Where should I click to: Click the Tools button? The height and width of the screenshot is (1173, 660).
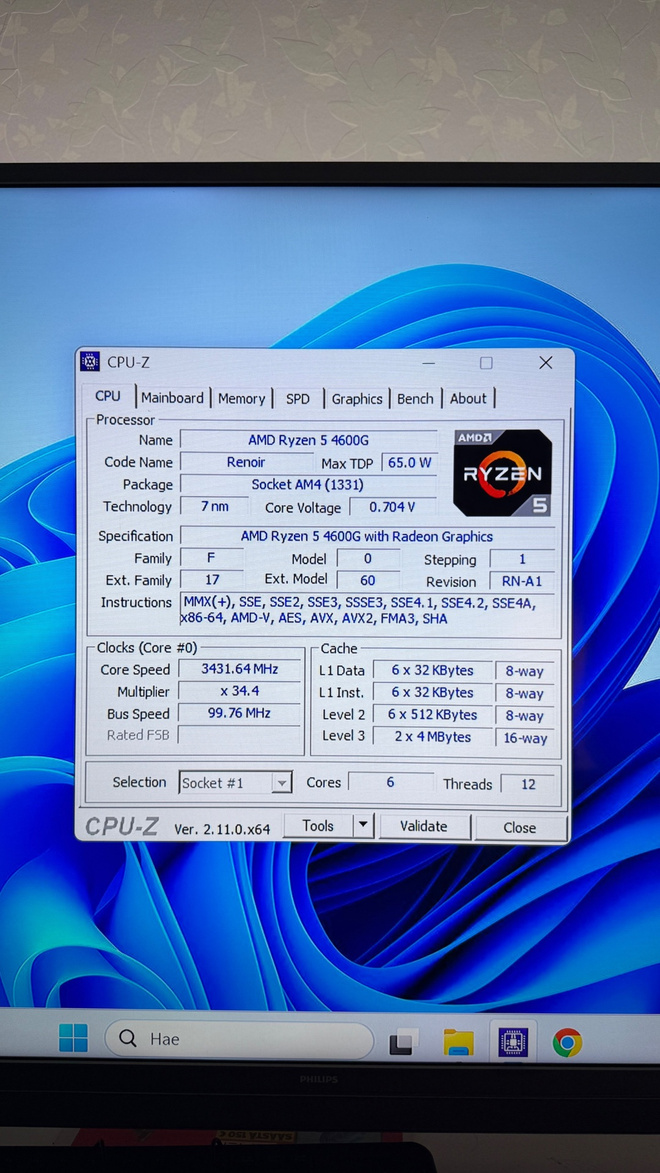[318, 826]
